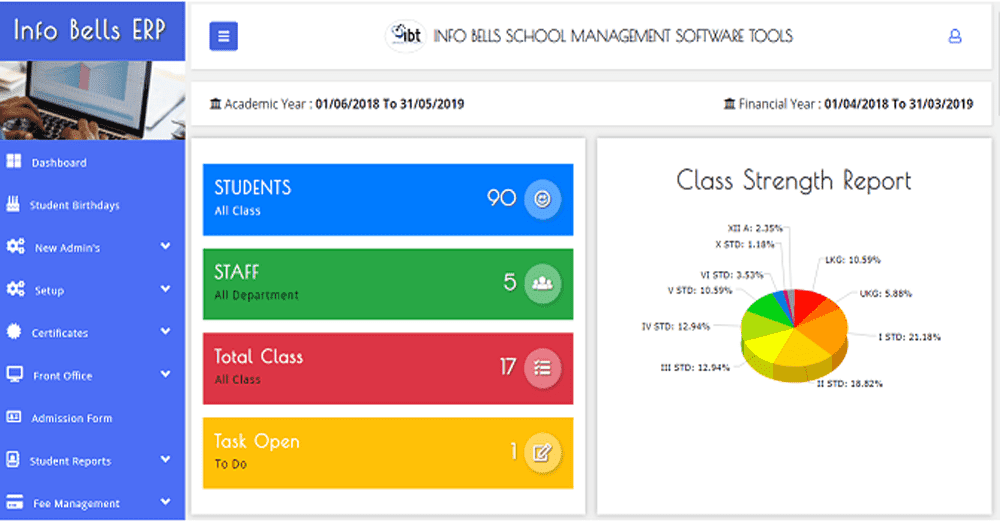
Task: Open the user profile icon
Action: tap(955, 36)
